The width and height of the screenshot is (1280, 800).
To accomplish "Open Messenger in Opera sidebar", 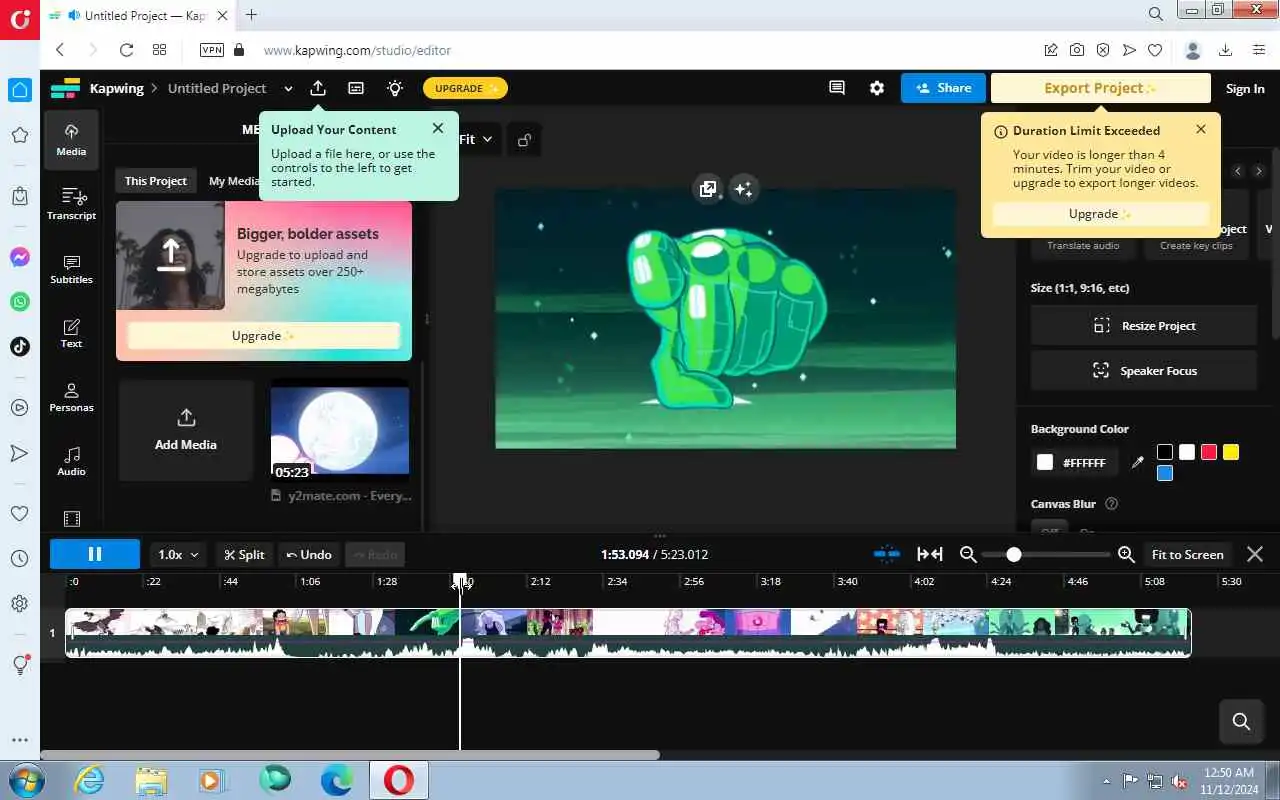I will (x=19, y=257).
